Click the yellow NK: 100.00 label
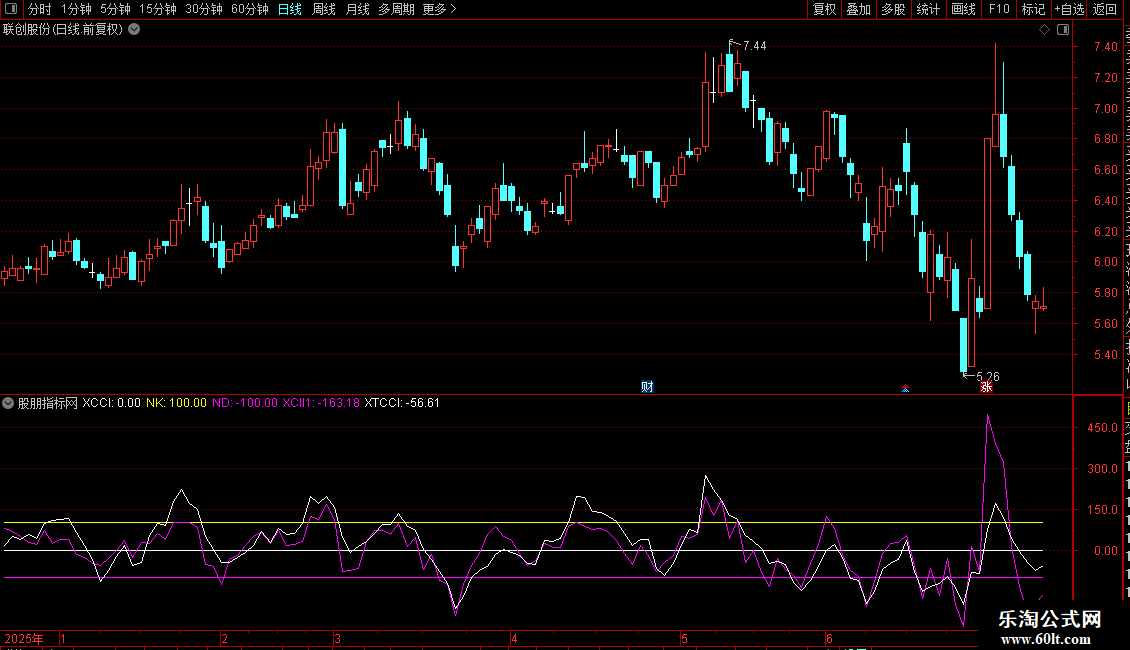The width and height of the screenshot is (1130, 650). point(176,403)
